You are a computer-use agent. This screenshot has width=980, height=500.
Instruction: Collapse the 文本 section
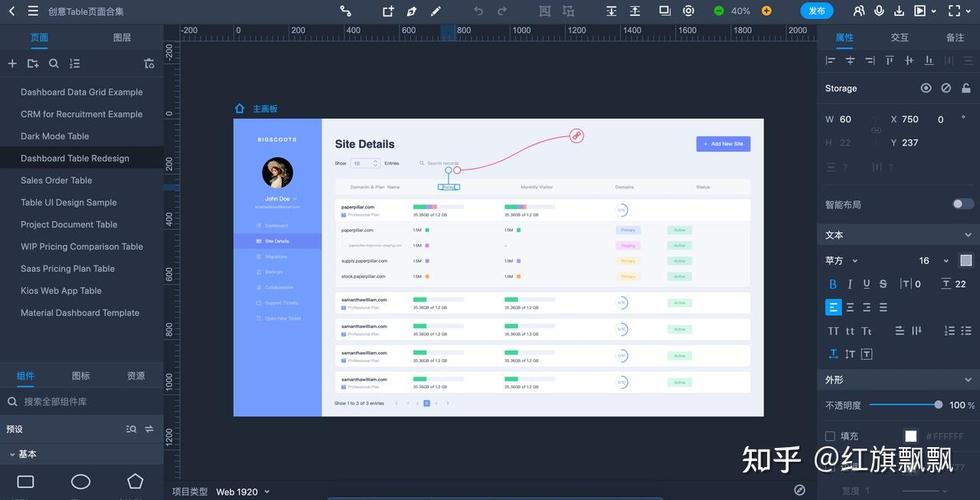click(x=968, y=235)
